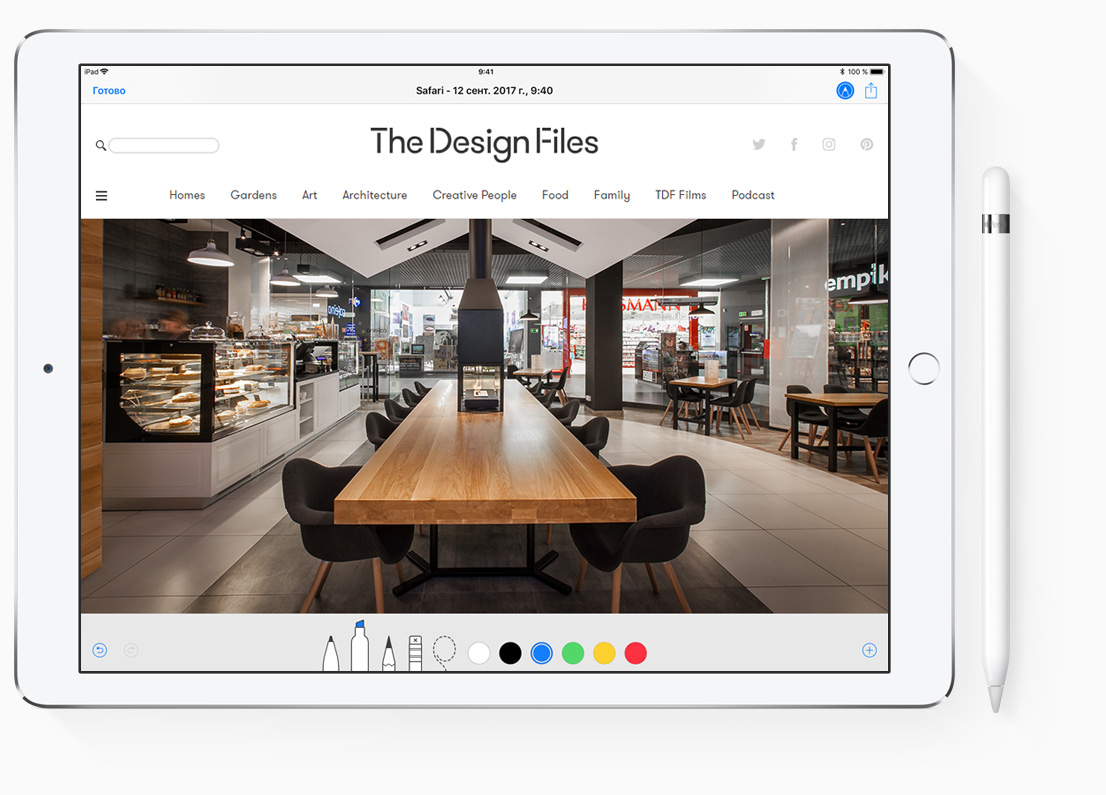The height and width of the screenshot is (795, 1106).
Task: Choose the green color swatch
Action: pyautogui.click(x=573, y=653)
